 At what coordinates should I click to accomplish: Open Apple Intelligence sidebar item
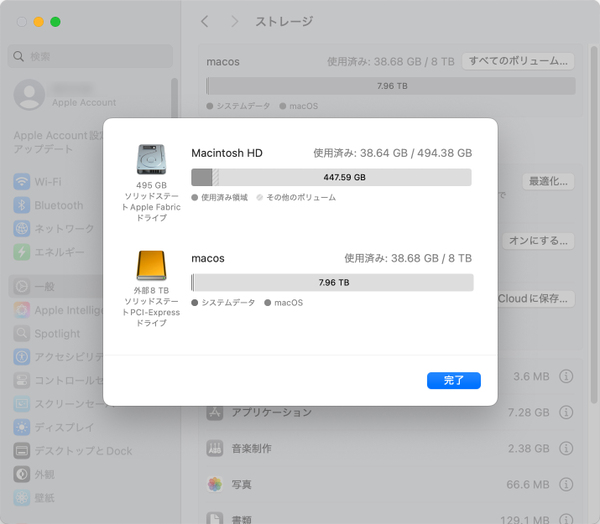pos(57,310)
